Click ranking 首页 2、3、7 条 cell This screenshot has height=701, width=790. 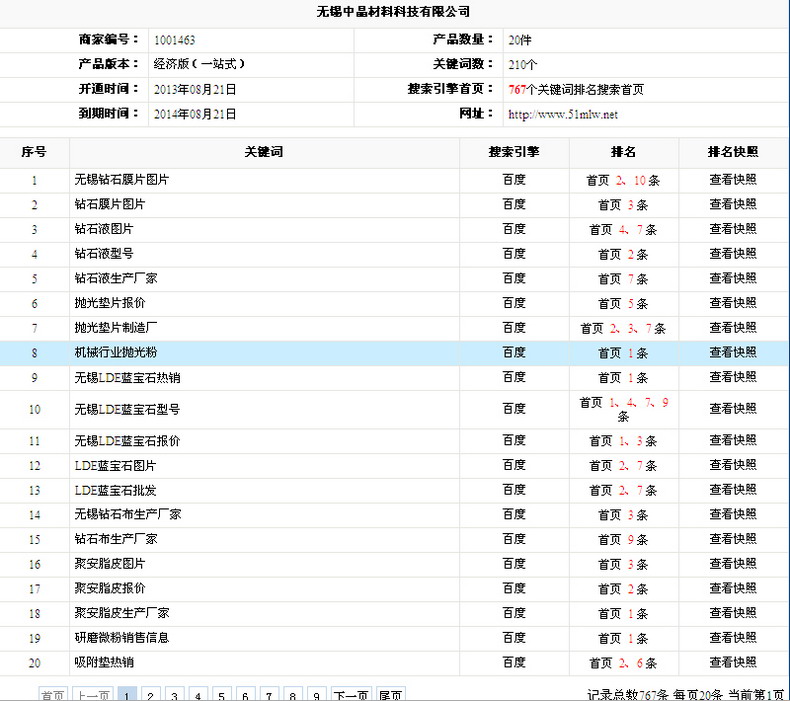tap(623, 329)
